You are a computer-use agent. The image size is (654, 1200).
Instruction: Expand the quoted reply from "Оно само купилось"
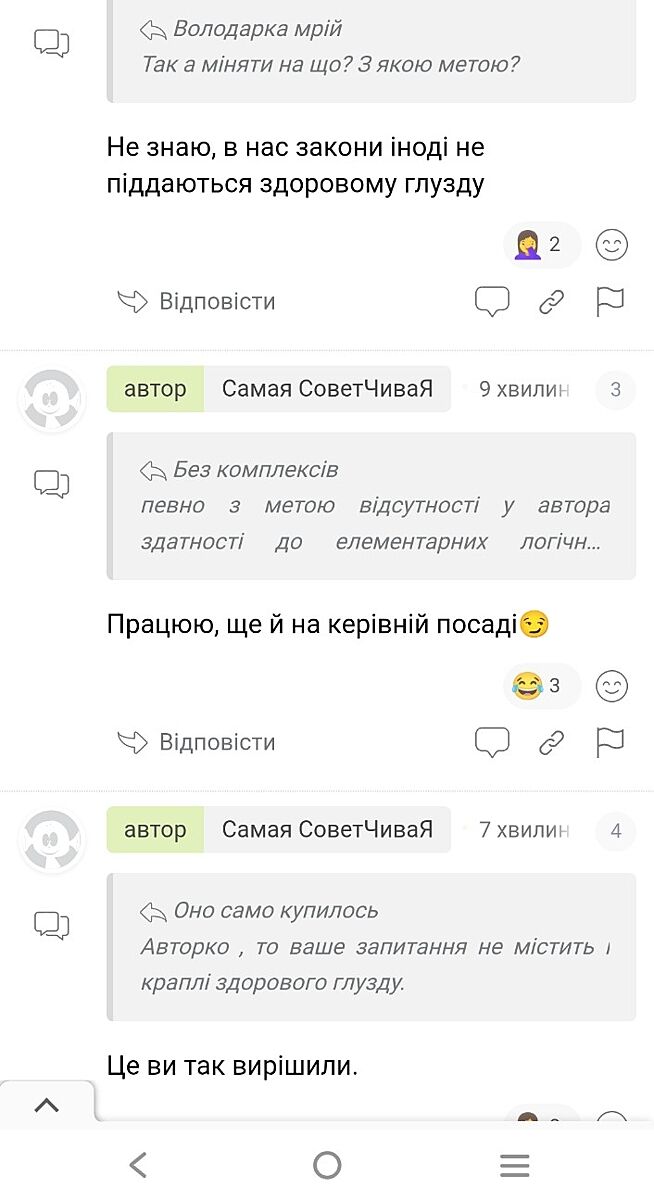[371, 947]
